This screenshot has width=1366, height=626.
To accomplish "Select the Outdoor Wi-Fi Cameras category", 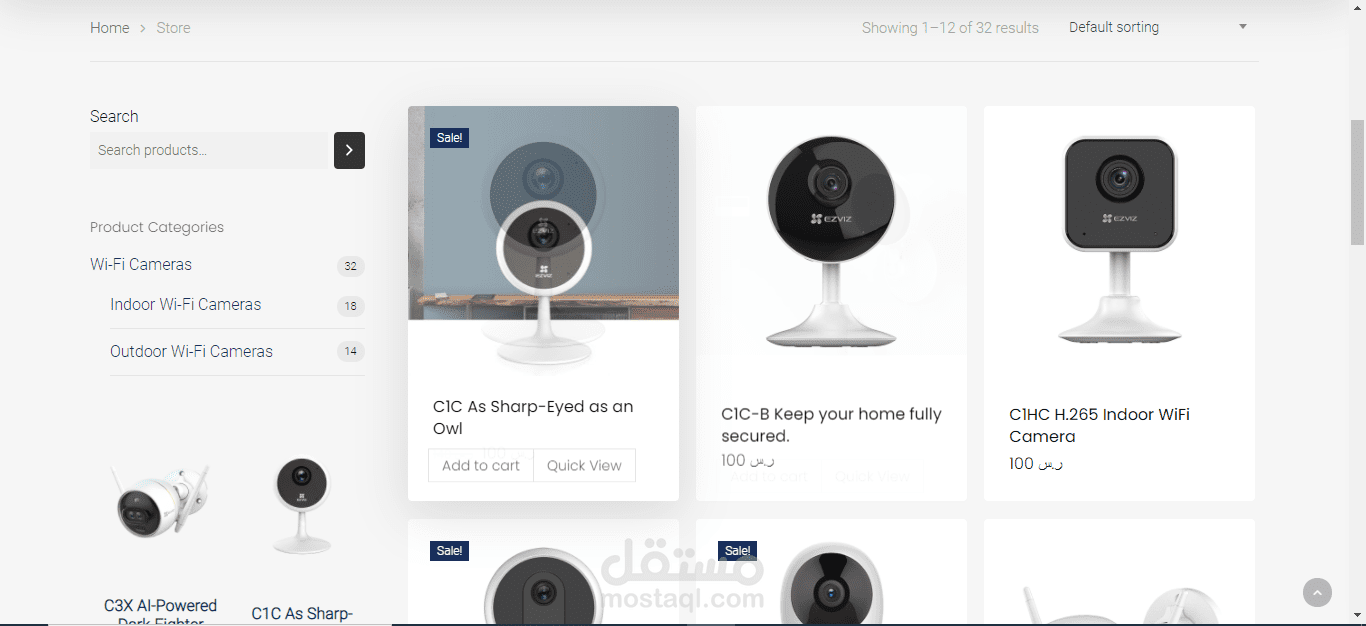I will tap(192, 351).
